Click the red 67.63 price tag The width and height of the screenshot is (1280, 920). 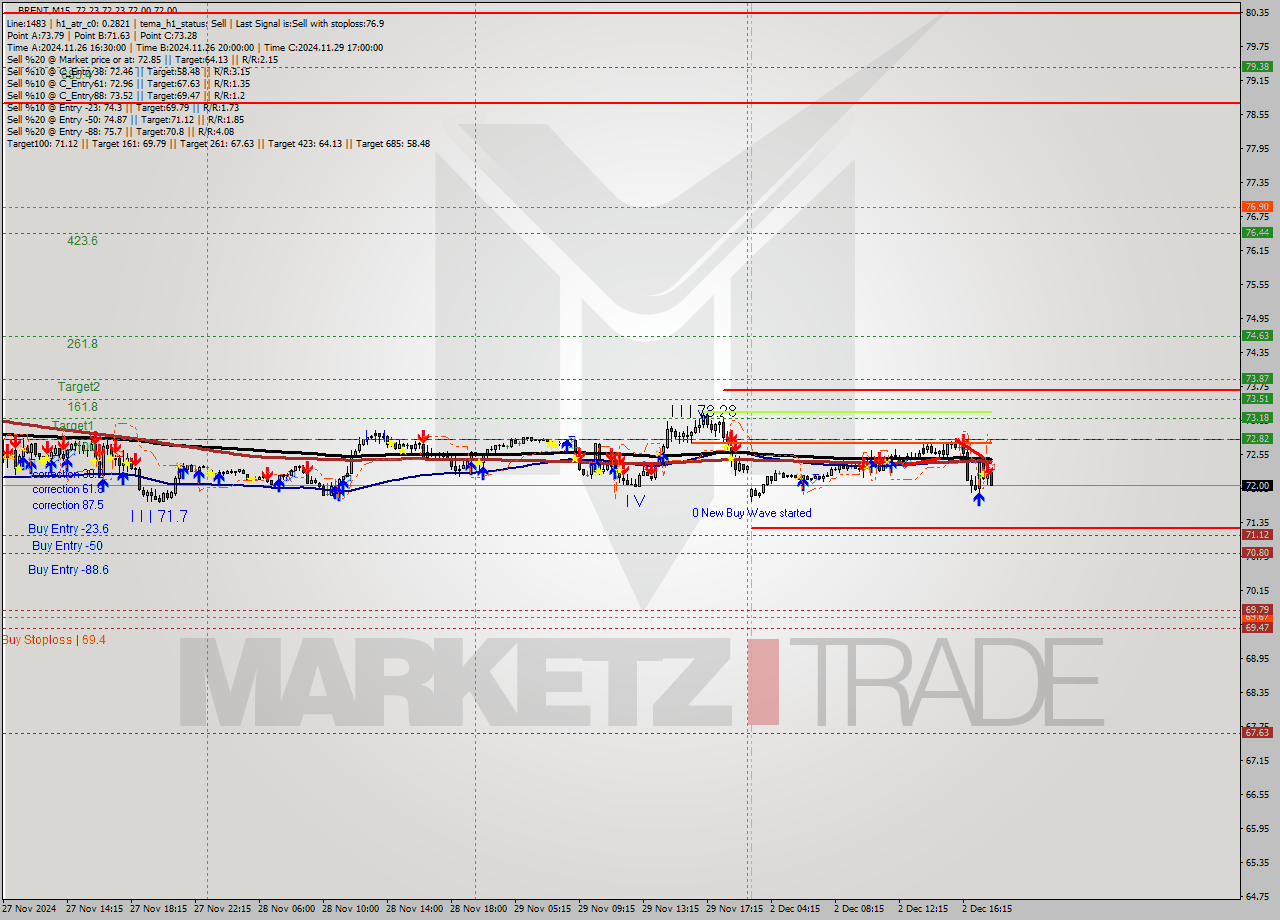click(1257, 733)
